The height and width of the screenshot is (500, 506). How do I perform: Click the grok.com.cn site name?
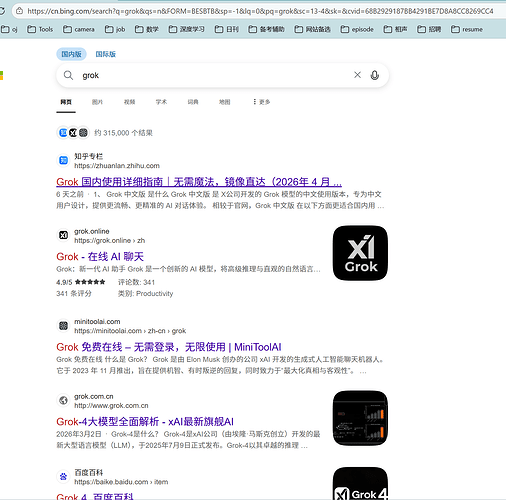coord(94,396)
